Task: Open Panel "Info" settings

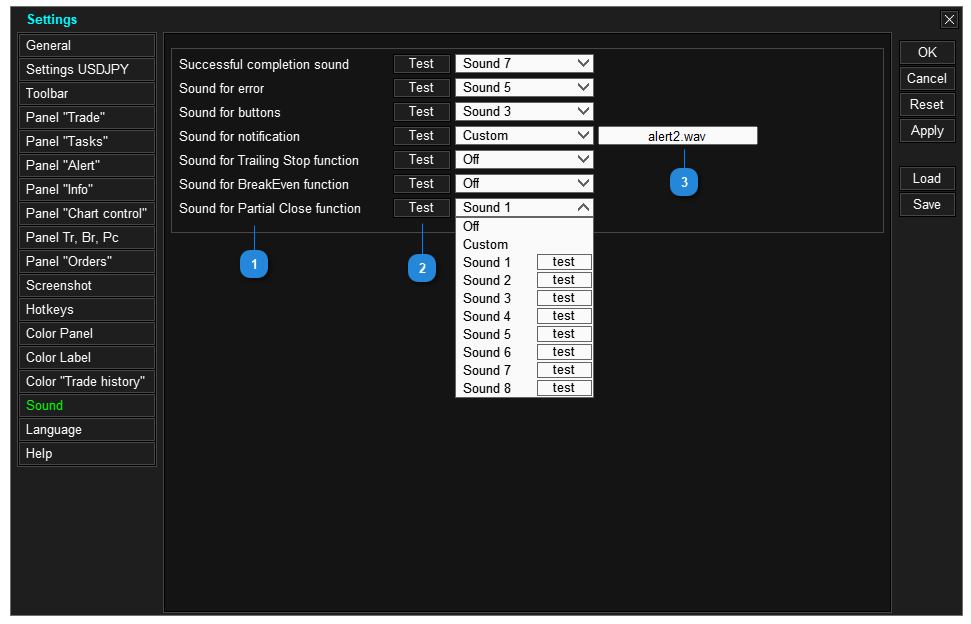Action: pyautogui.click(x=87, y=189)
